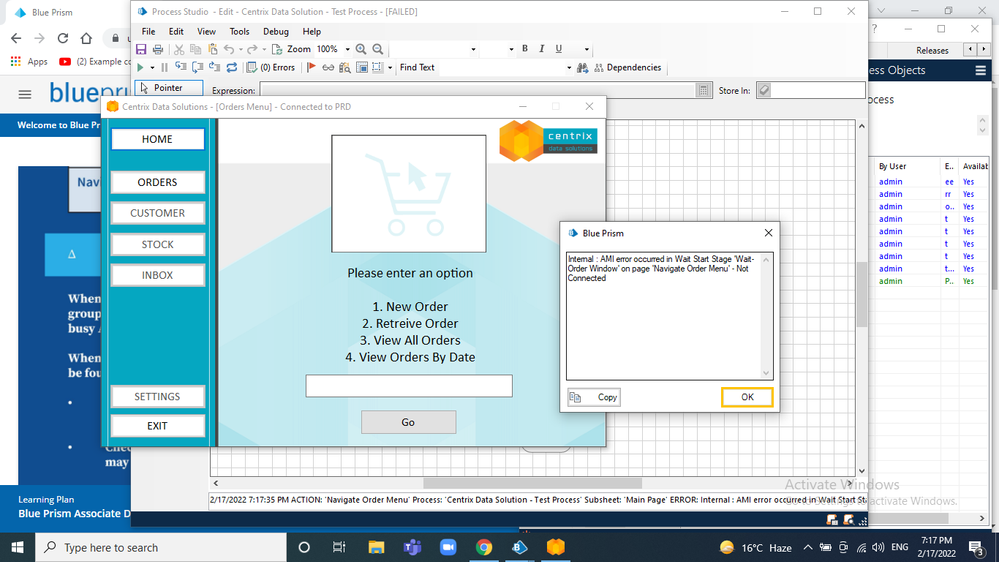
Task: Click INBOX button in Centrix sidebar
Action: (157, 275)
